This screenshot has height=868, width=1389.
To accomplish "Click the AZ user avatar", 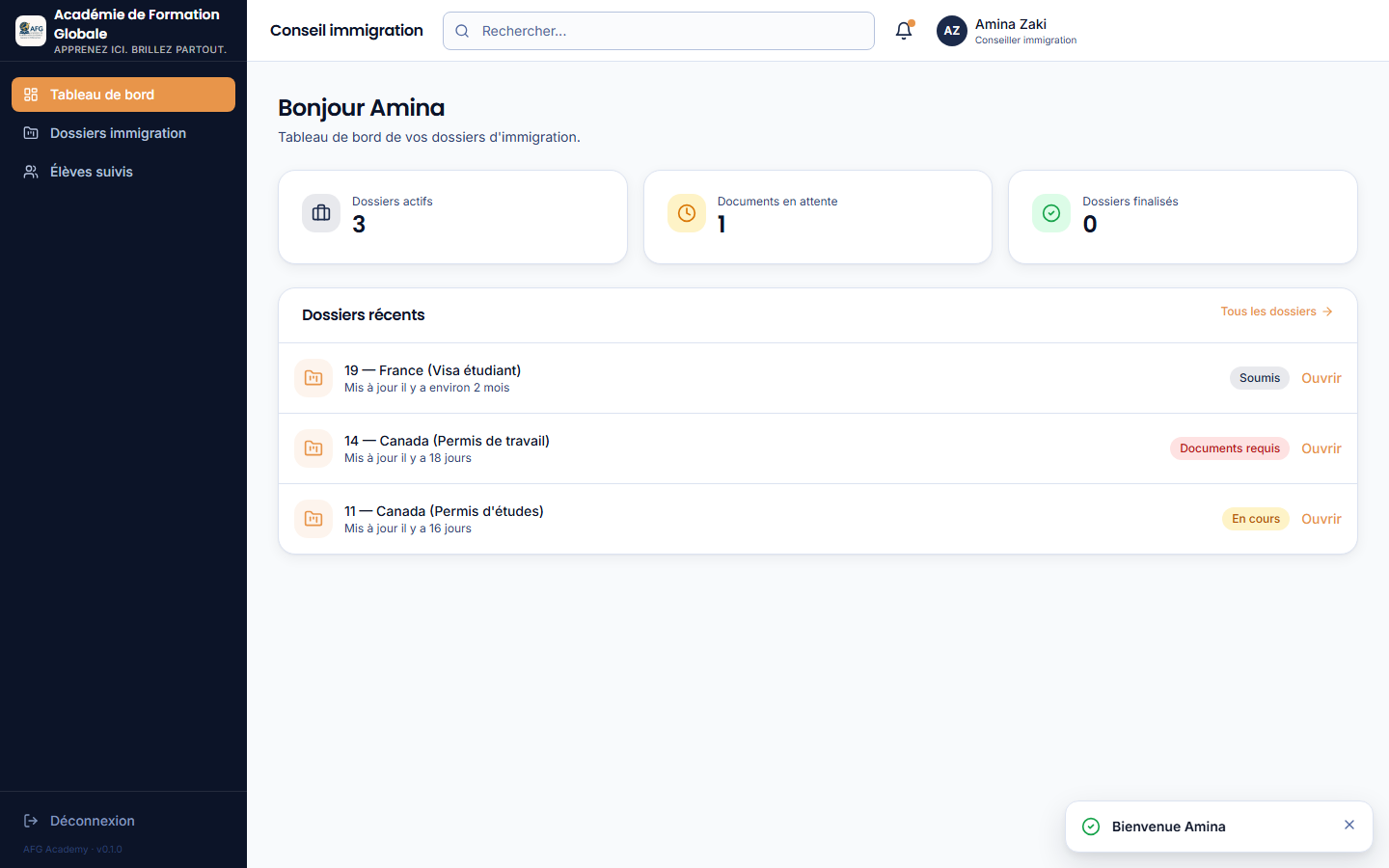I will coord(952,31).
